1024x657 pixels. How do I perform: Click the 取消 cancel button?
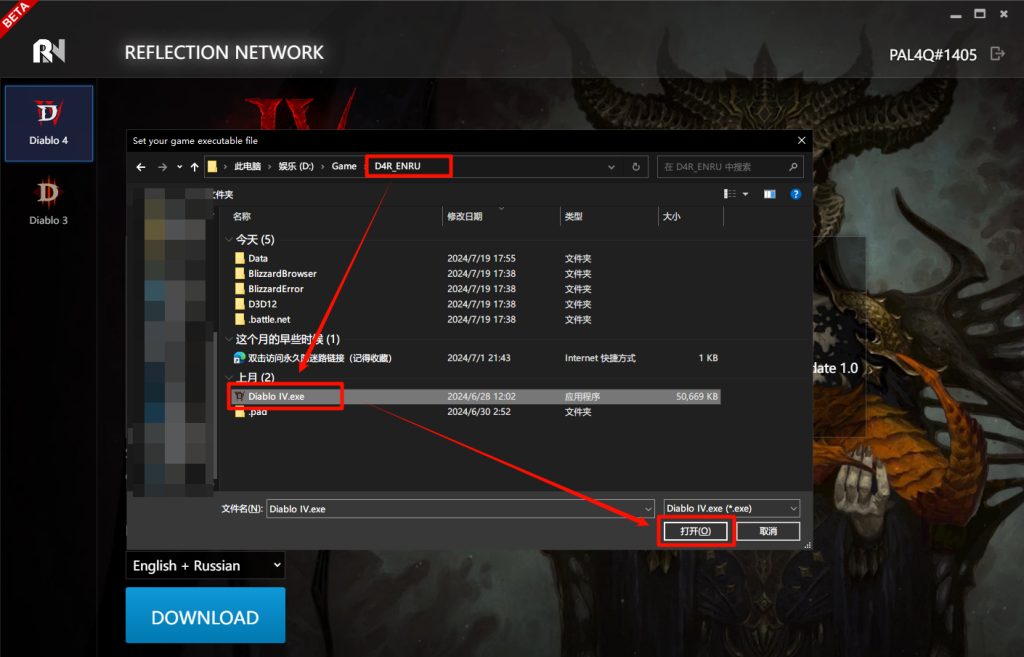coord(768,531)
